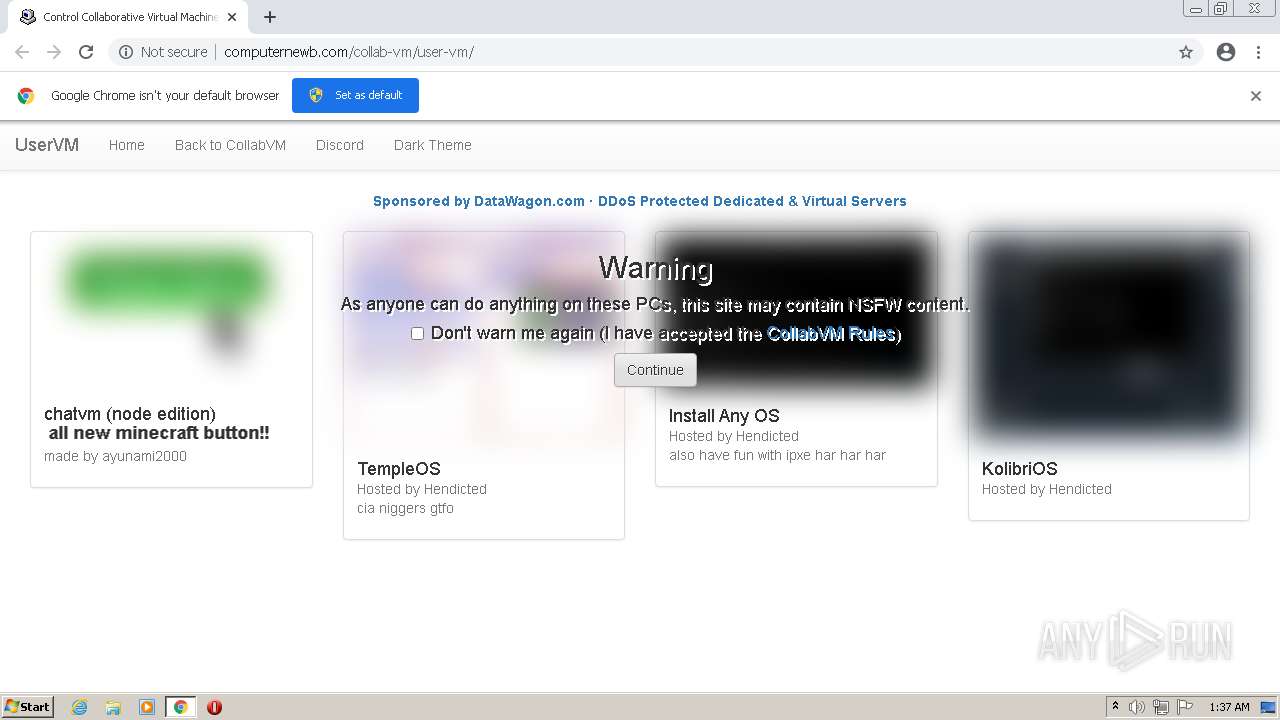This screenshot has height=720, width=1280.
Task: Open the volume tray icon
Action: click(1137, 707)
